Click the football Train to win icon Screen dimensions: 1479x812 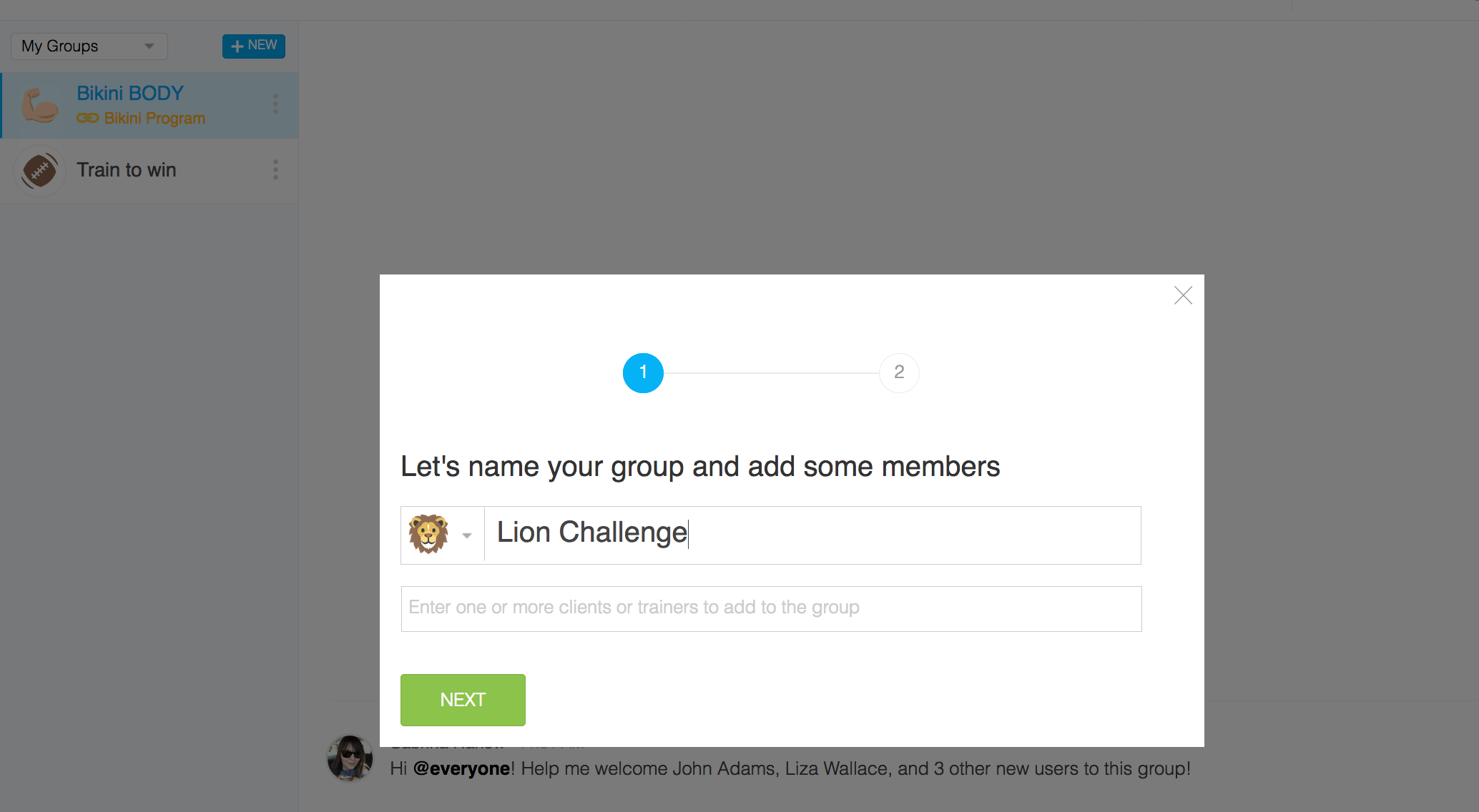pos(39,171)
